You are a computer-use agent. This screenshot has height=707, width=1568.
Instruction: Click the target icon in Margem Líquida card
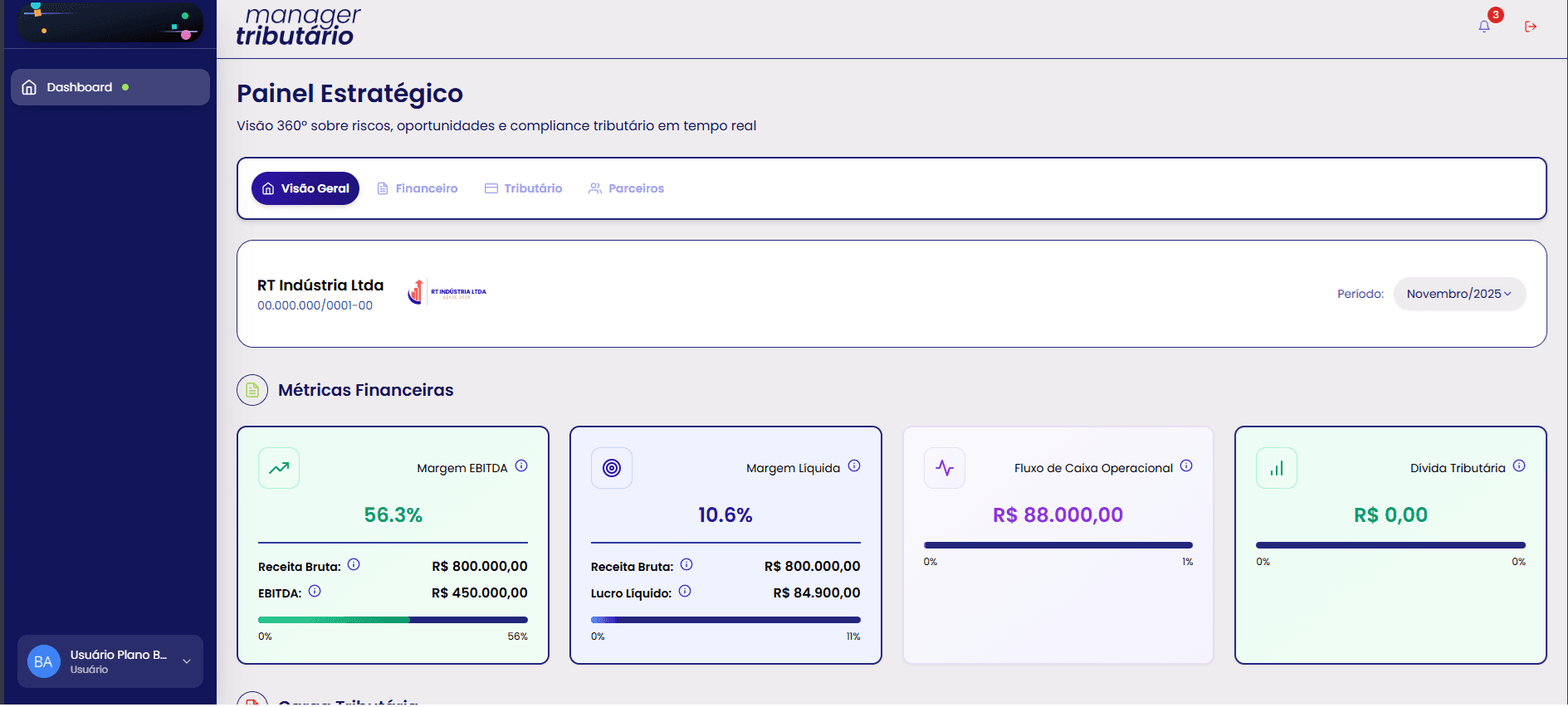click(612, 468)
